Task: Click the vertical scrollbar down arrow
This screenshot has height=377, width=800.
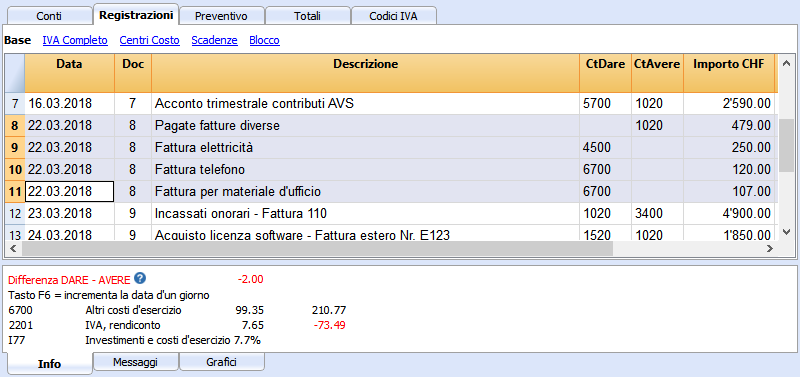Action: (x=786, y=231)
